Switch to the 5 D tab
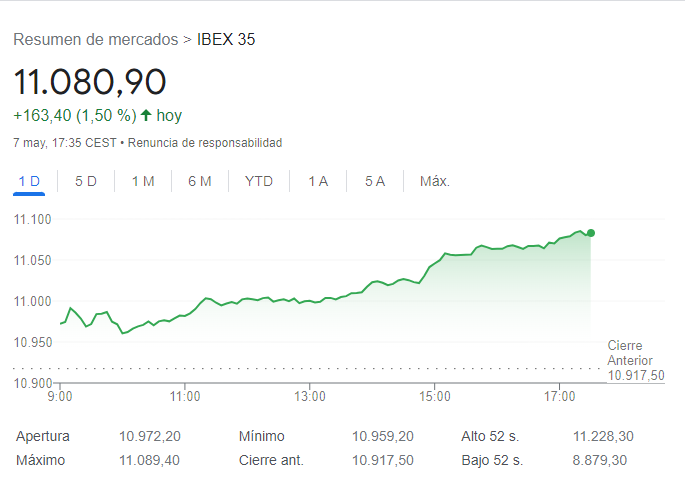 click(86, 181)
